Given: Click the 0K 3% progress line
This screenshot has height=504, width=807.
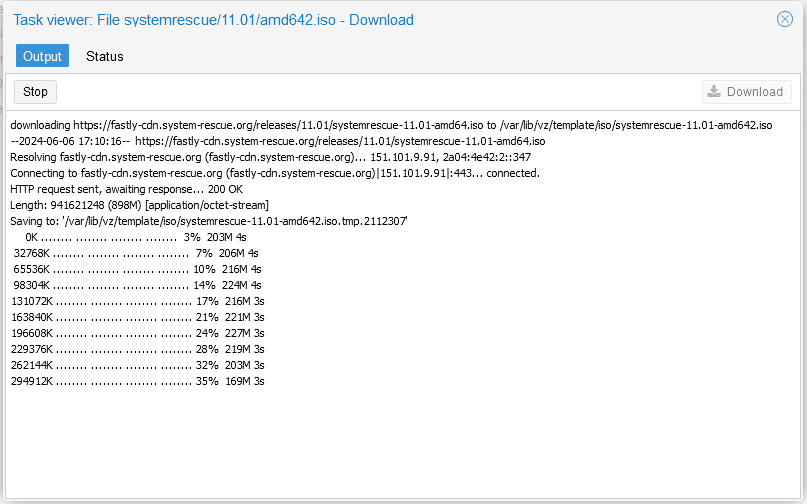Looking at the screenshot, I should (x=135, y=237).
